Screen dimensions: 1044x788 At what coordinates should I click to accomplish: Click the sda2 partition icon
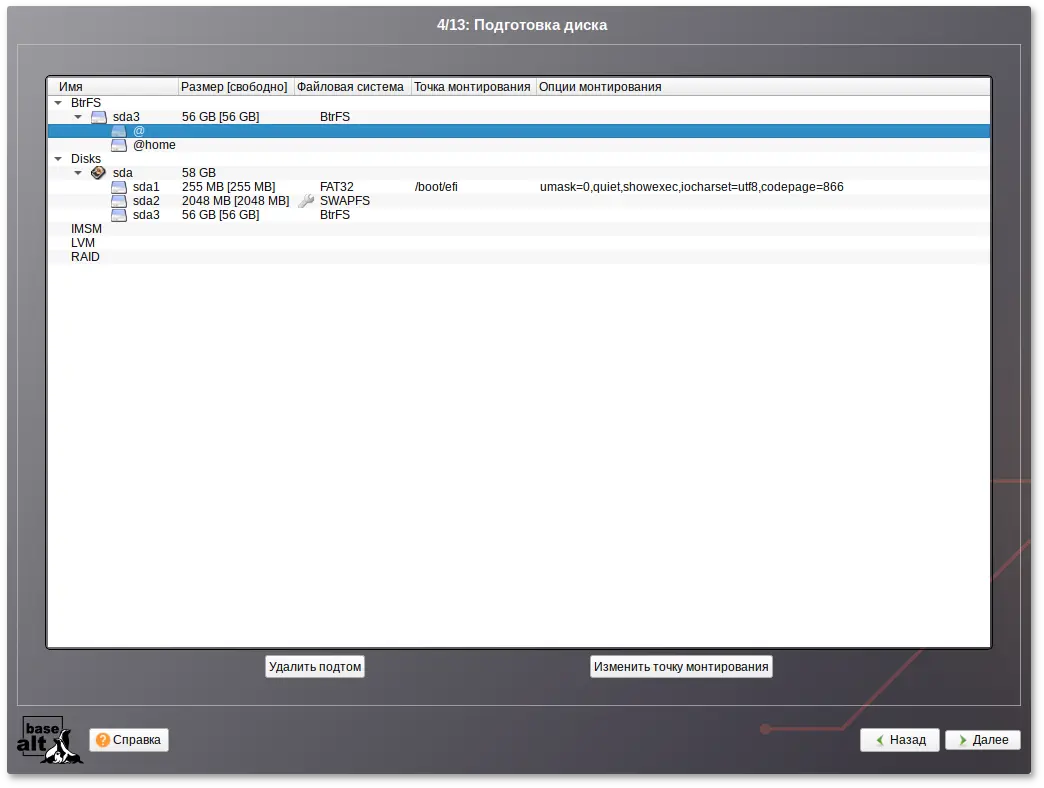pos(119,201)
